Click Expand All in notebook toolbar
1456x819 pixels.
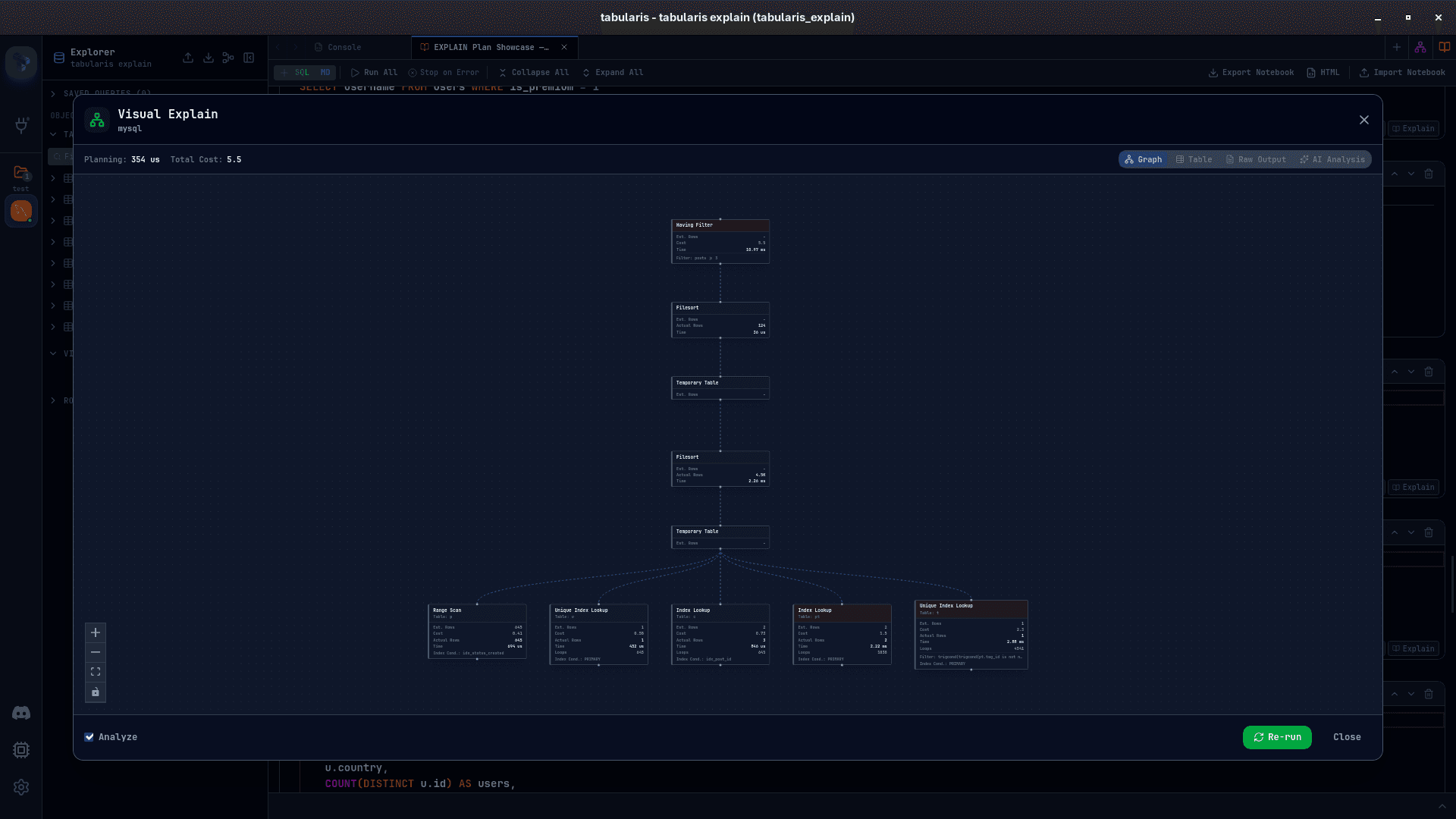[x=613, y=73]
